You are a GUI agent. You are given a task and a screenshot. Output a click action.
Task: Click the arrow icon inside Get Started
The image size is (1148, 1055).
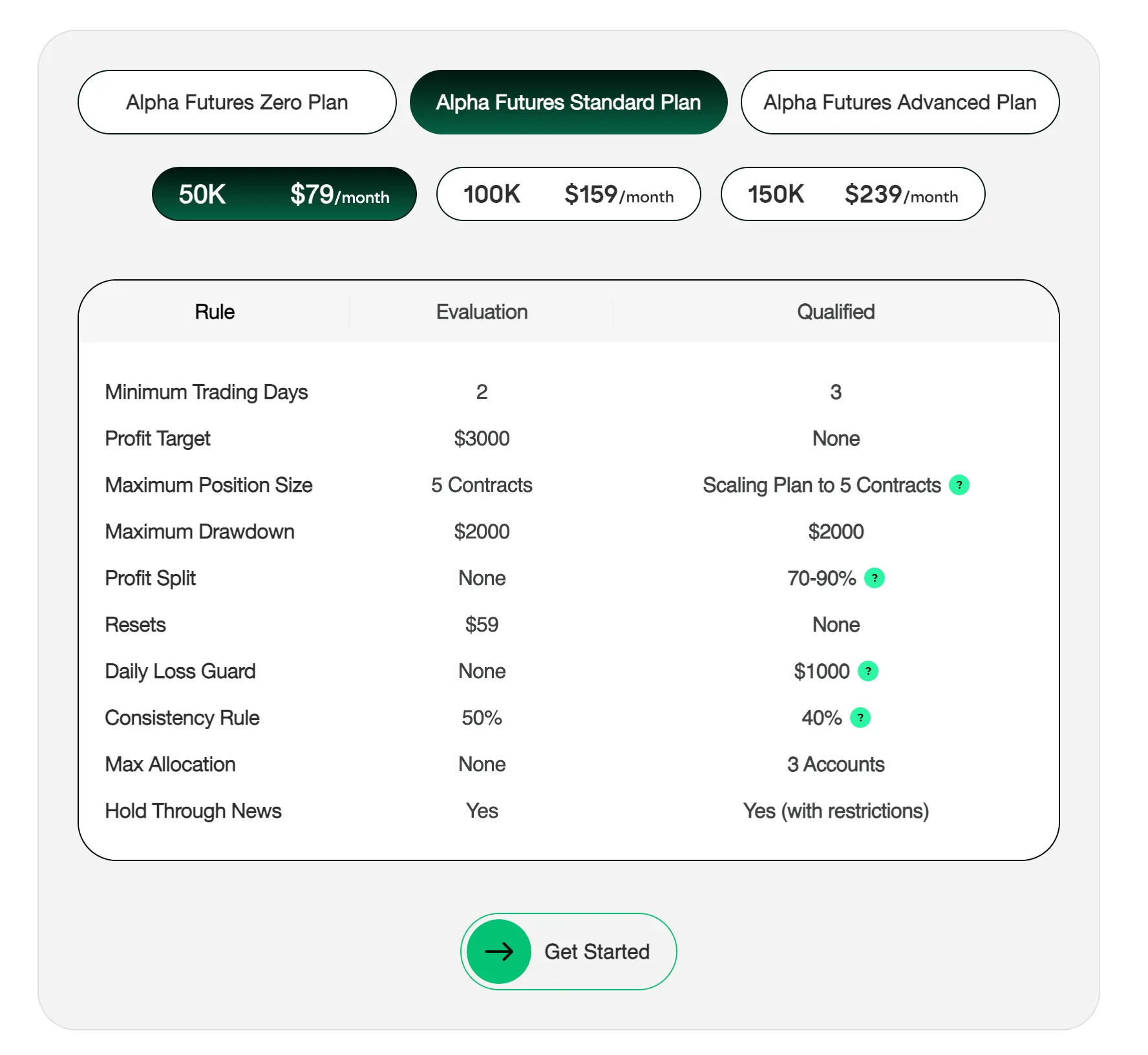click(498, 951)
